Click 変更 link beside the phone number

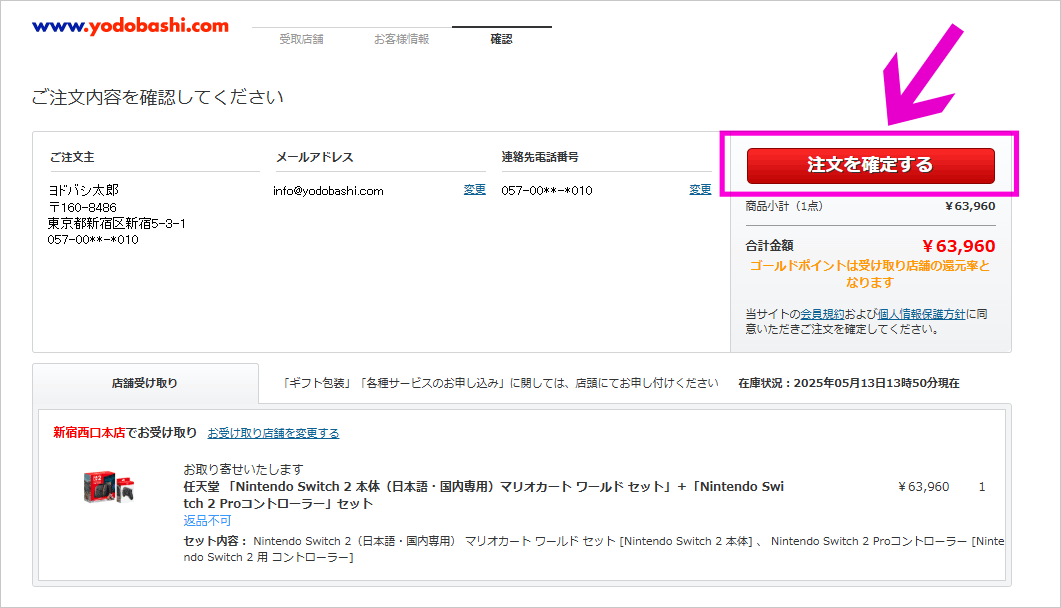[x=700, y=190]
